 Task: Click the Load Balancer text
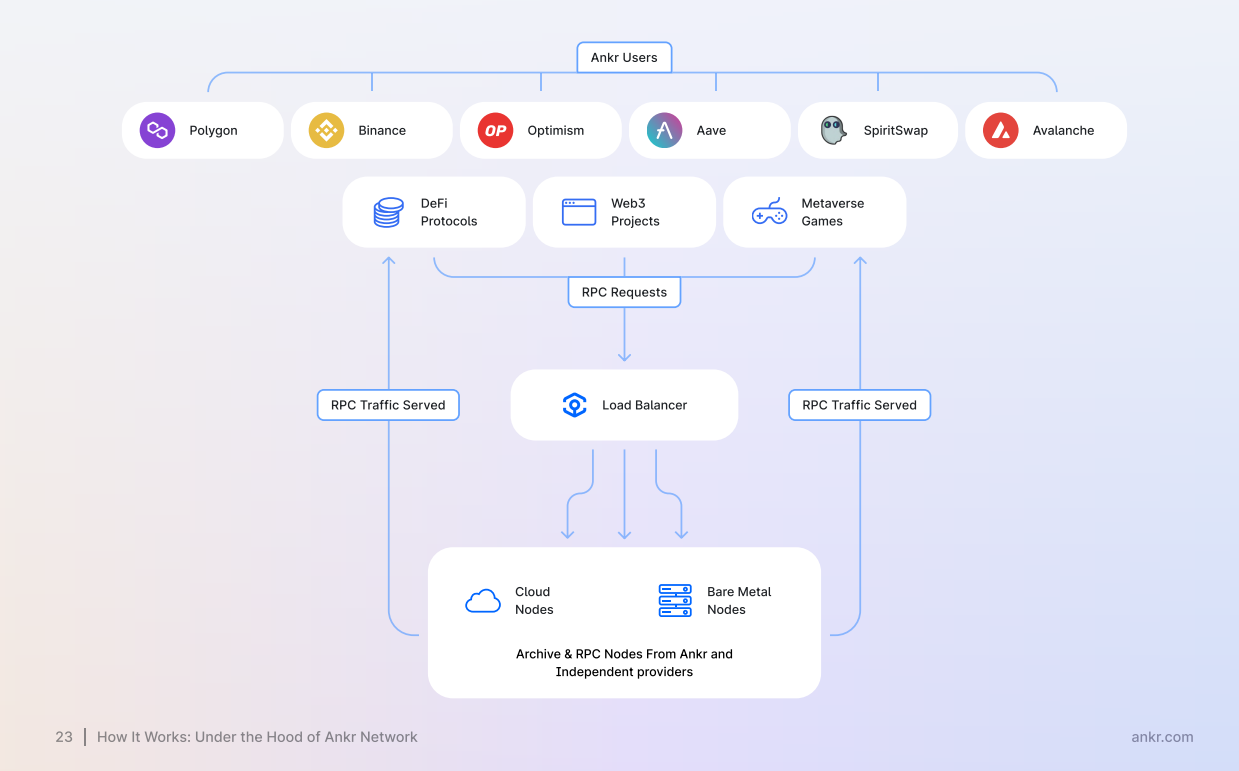pyautogui.click(x=644, y=405)
